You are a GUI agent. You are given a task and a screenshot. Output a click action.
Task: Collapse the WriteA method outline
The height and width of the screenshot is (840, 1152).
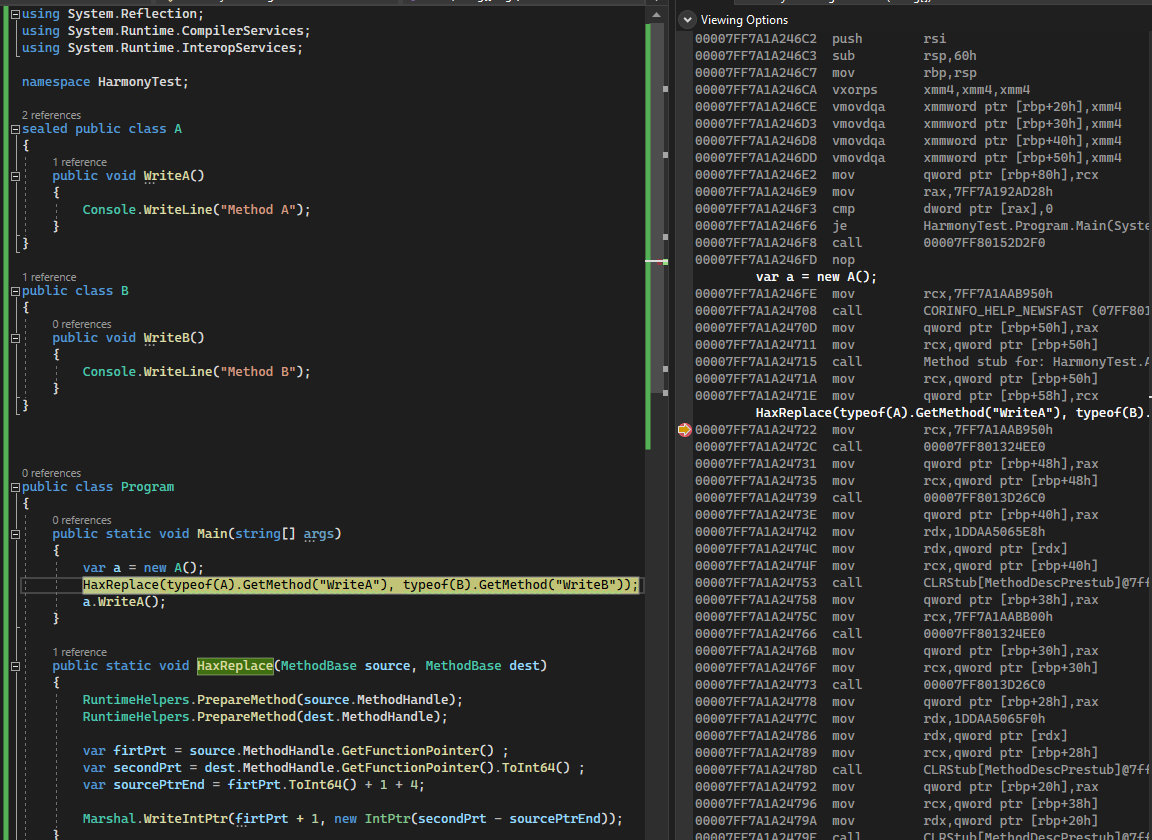point(15,176)
